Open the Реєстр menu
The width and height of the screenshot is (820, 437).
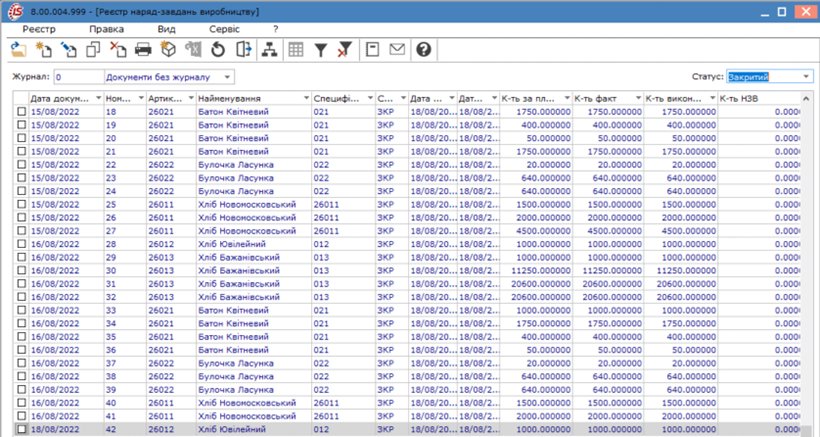click(x=39, y=29)
